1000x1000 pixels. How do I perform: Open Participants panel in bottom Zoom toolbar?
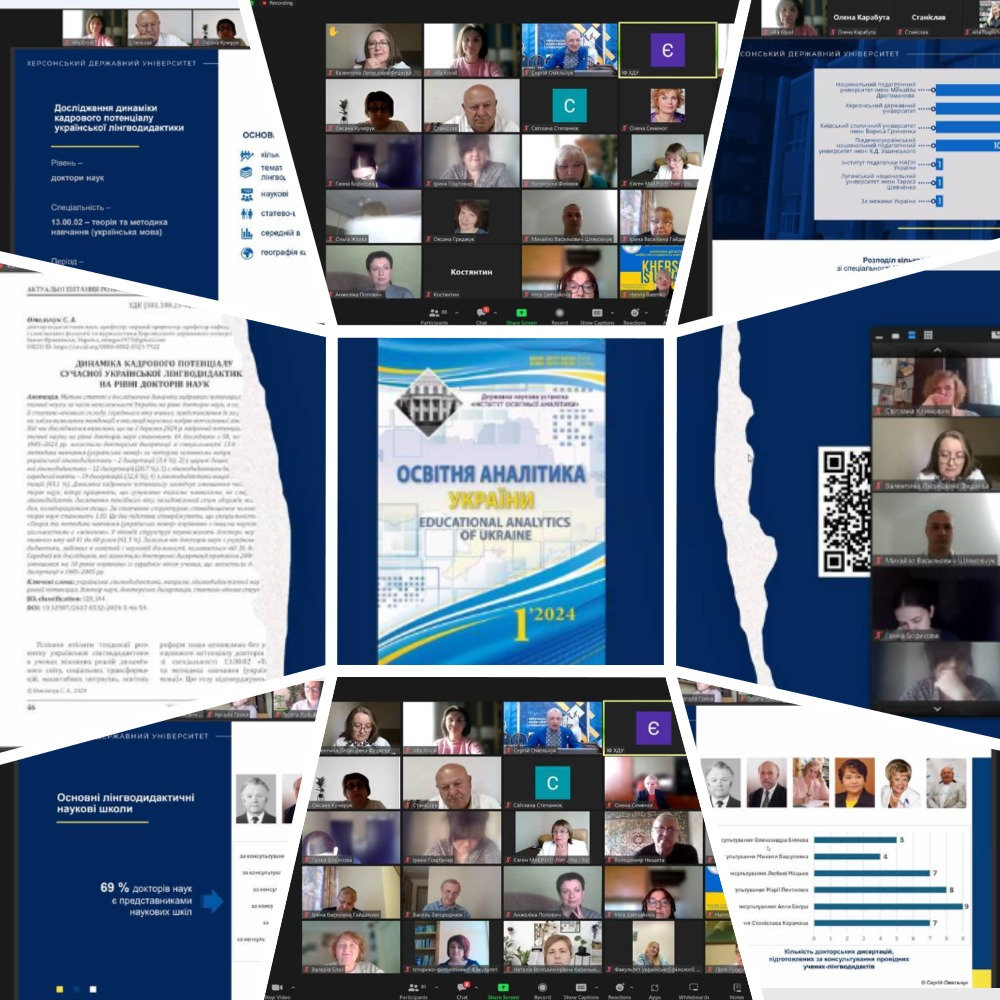[414, 990]
